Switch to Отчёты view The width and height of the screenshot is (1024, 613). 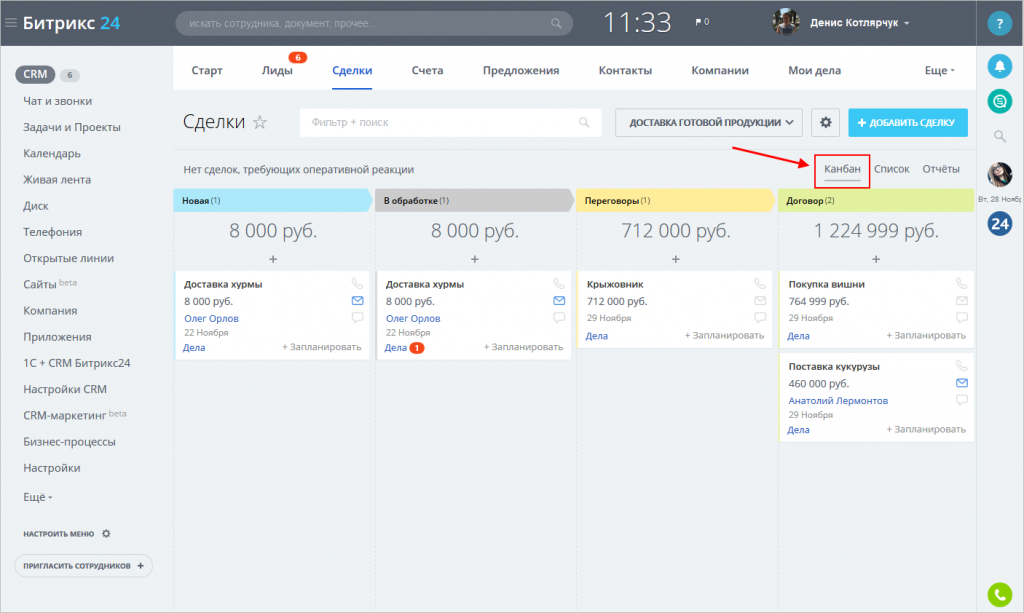[941, 169]
